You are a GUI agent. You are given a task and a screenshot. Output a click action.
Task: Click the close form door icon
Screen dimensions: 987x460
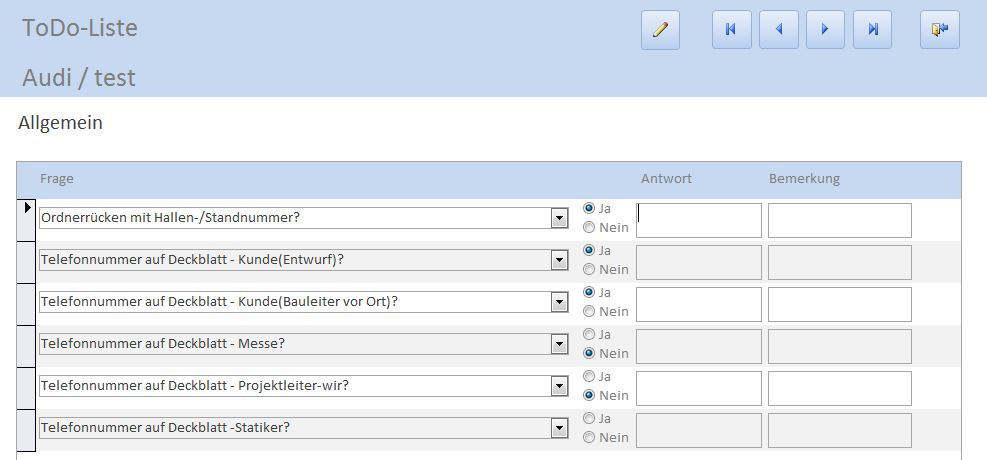pyautogui.click(x=939, y=30)
